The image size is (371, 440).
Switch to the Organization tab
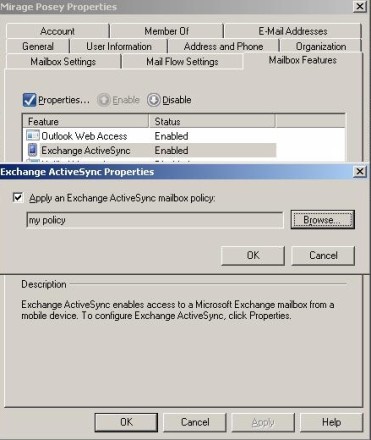321,46
